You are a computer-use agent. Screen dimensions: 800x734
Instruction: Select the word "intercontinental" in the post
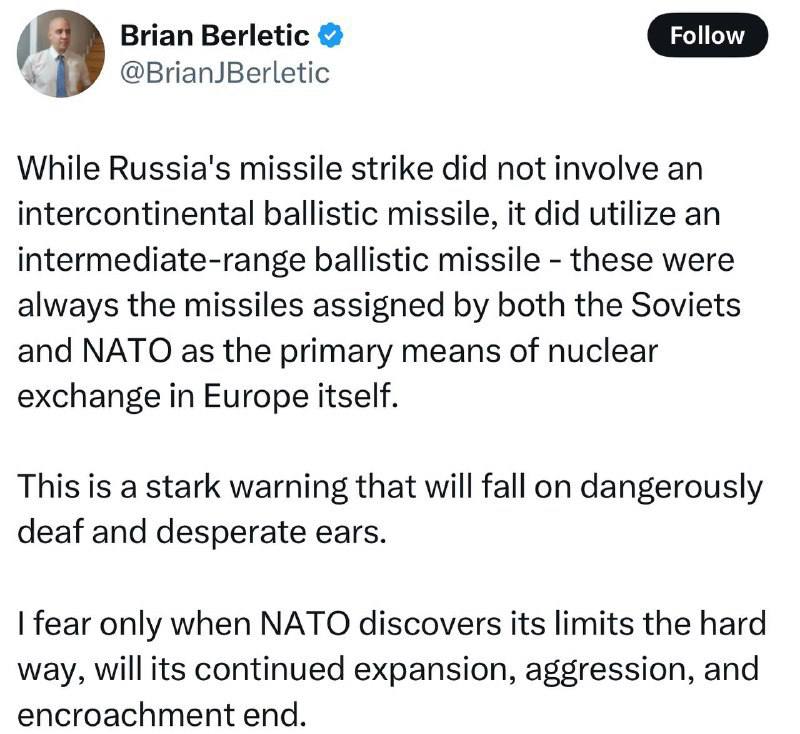(136, 213)
